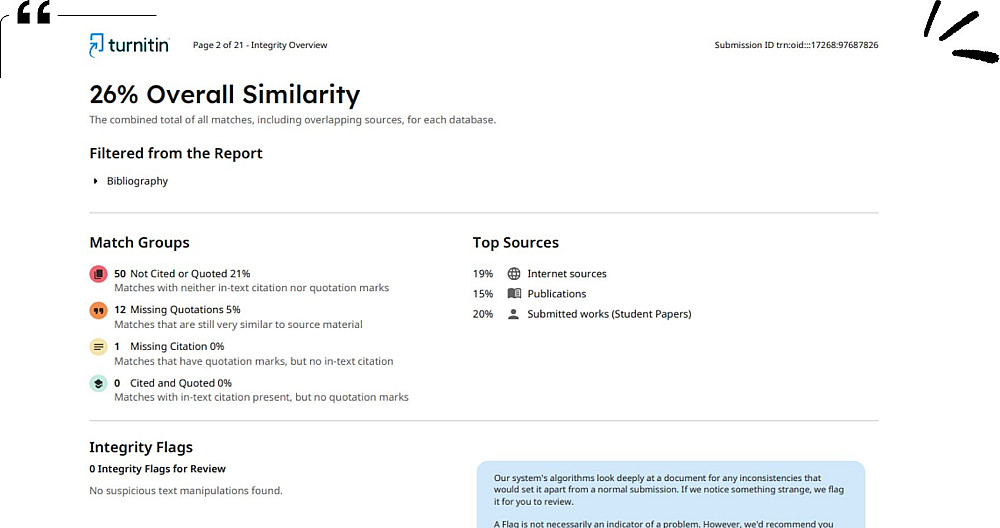Select 12 Missing Quotations match group
Viewport: 1000px width, 528px height.
(x=177, y=310)
